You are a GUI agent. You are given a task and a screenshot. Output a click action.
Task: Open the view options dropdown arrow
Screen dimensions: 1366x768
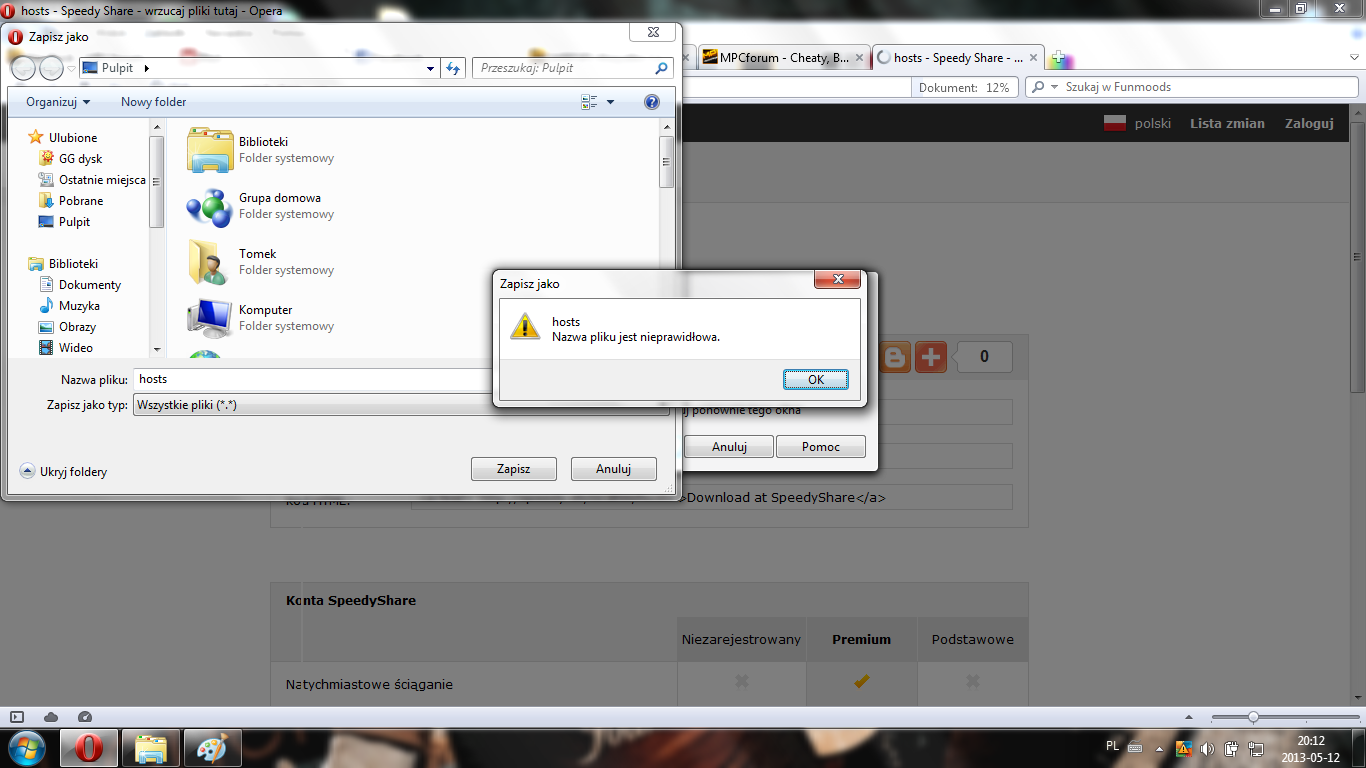[610, 102]
